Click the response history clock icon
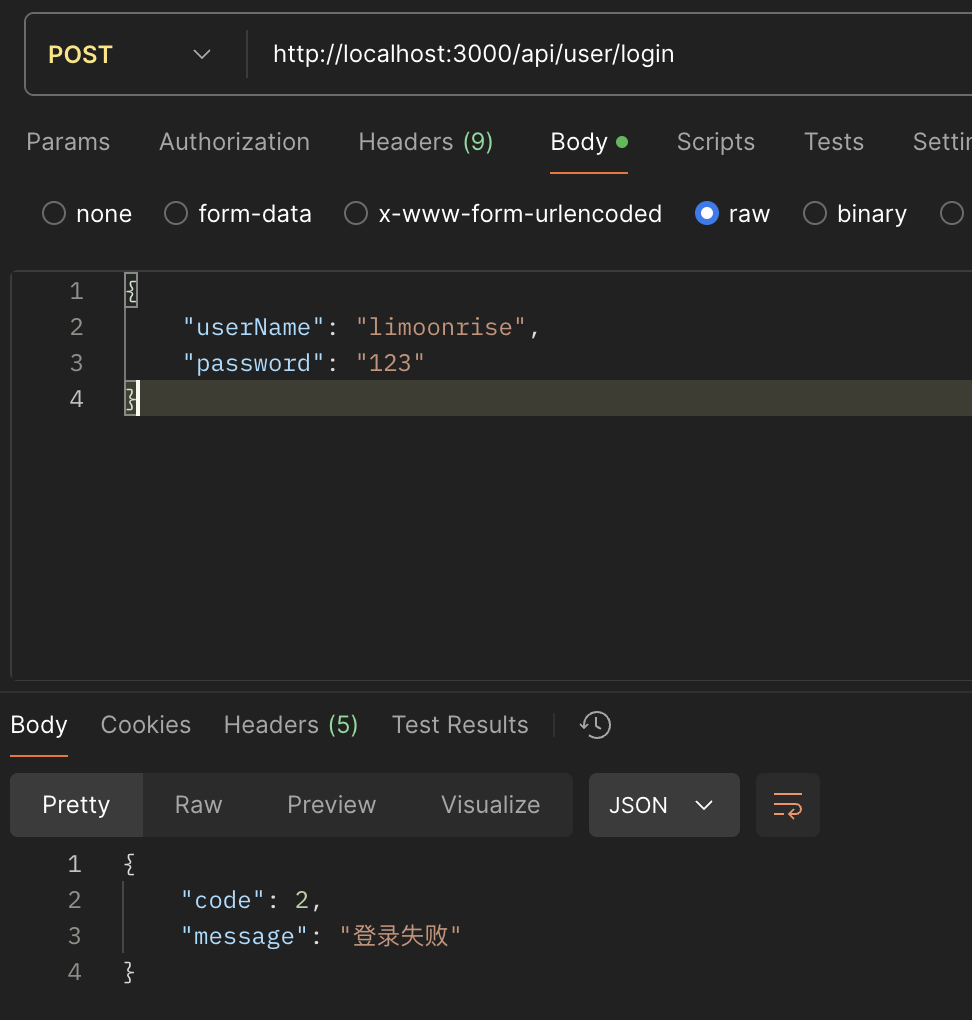The height and width of the screenshot is (1020, 972). click(596, 725)
